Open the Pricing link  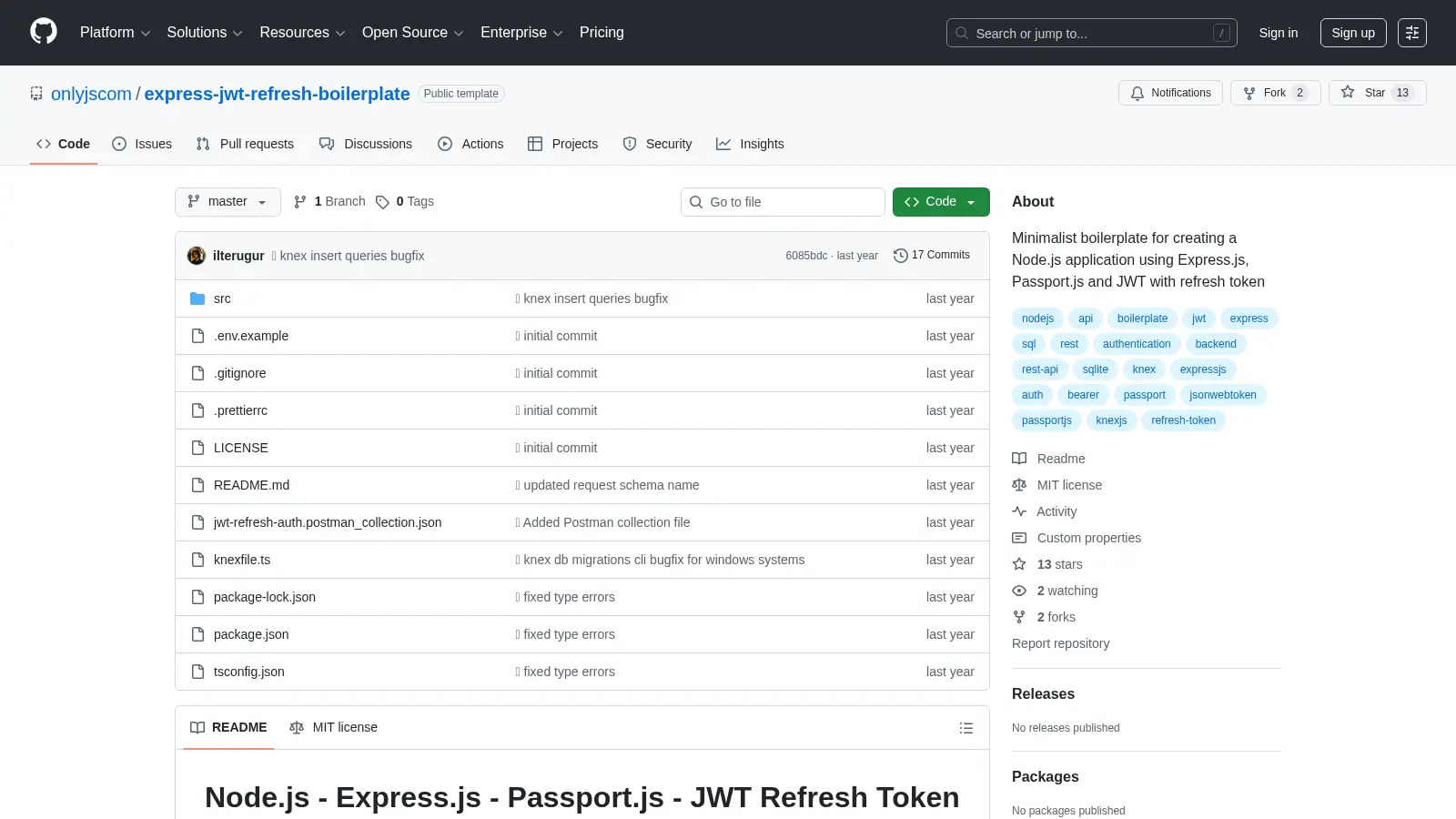602,33
